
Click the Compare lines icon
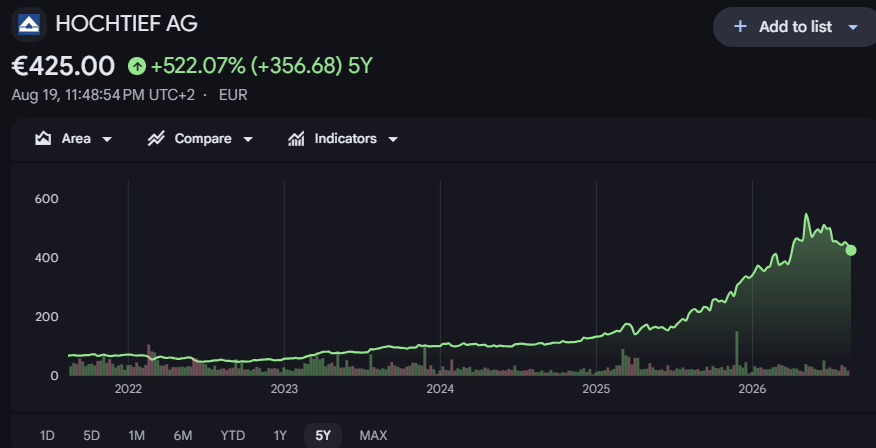(156, 139)
